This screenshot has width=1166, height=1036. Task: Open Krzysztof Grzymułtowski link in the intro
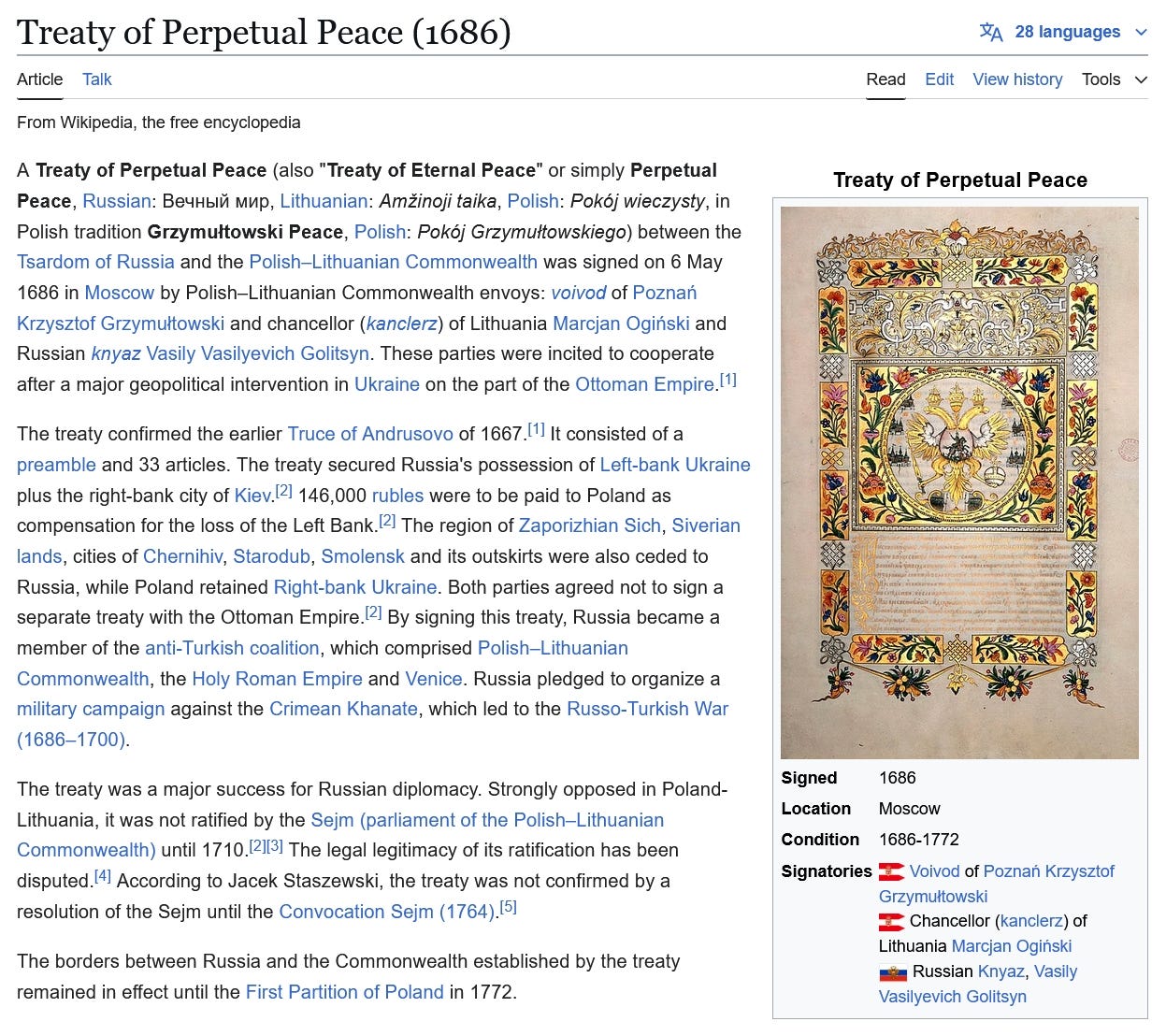click(121, 324)
